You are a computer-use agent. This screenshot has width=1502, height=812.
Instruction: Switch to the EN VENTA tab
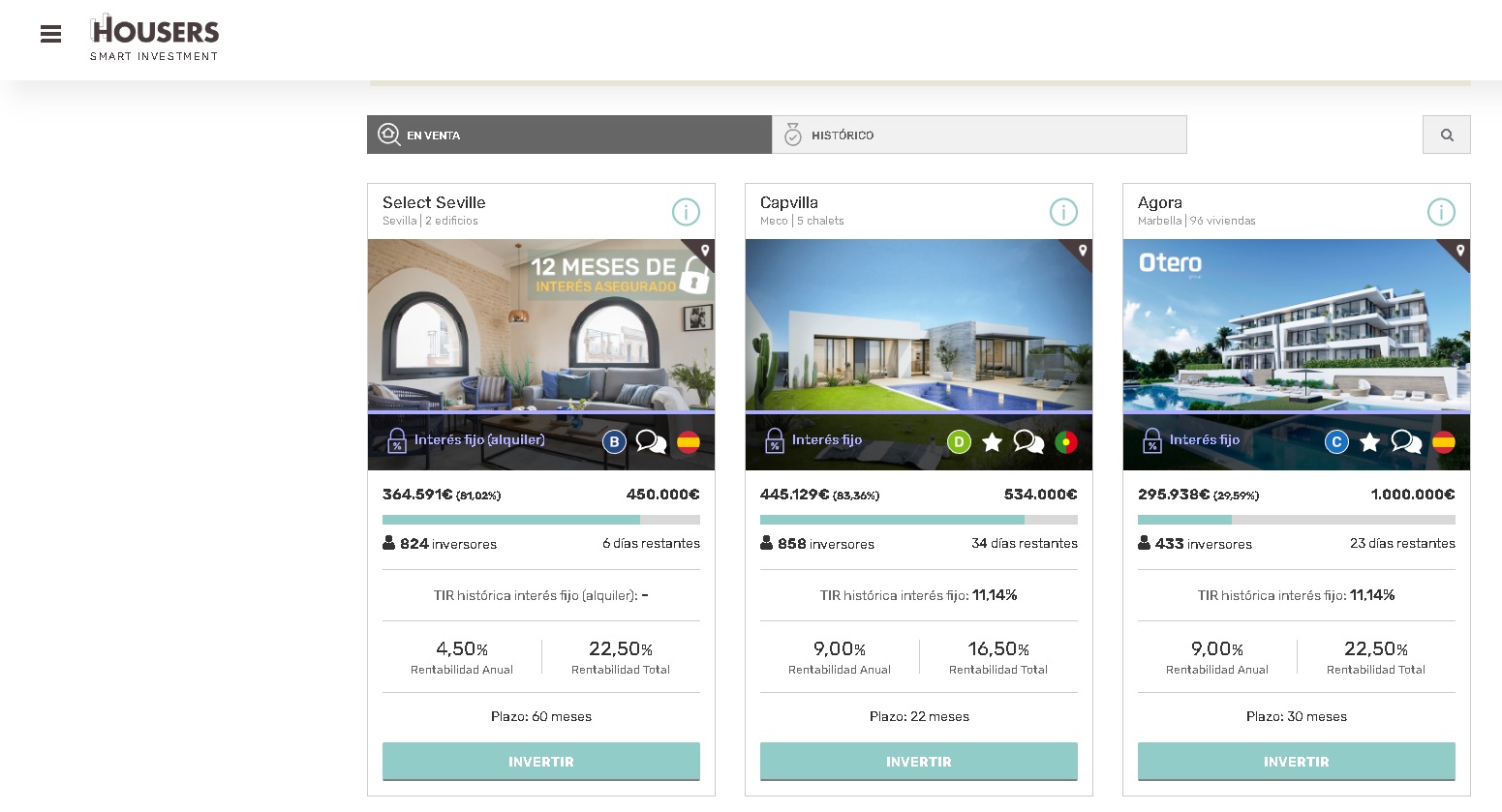(x=569, y=135)
